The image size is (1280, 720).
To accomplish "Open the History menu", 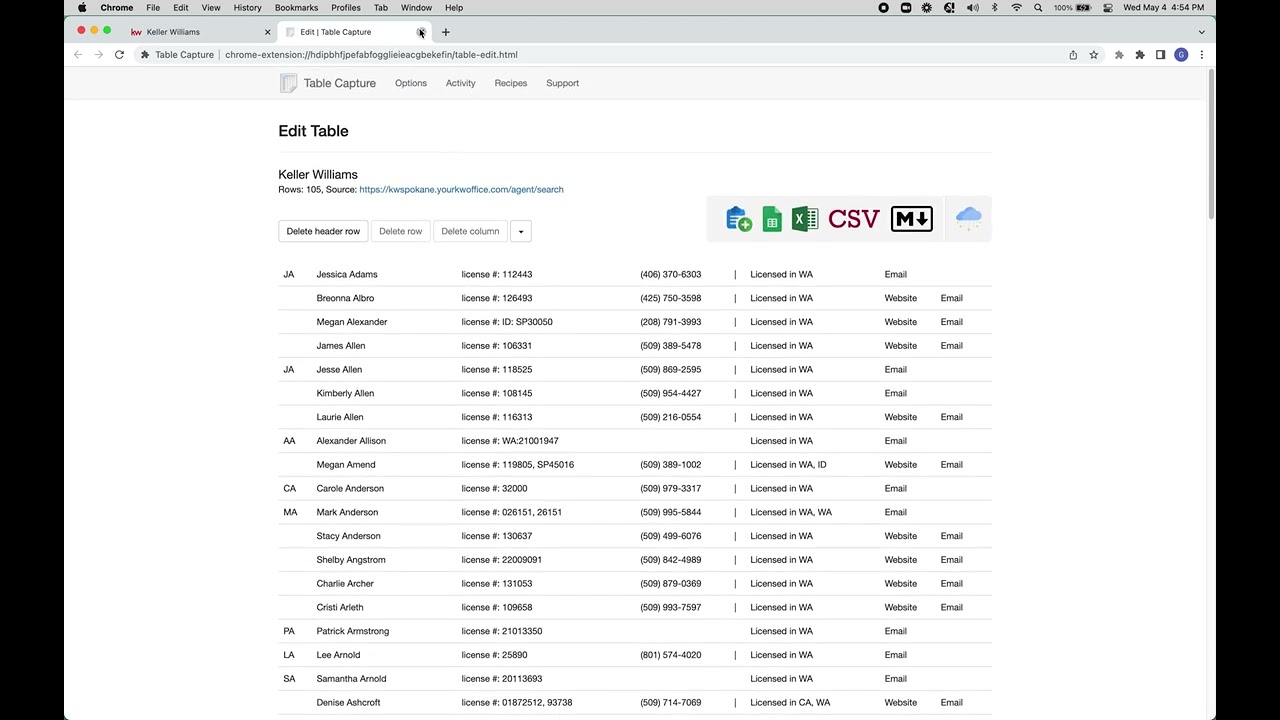I will 247,7.
